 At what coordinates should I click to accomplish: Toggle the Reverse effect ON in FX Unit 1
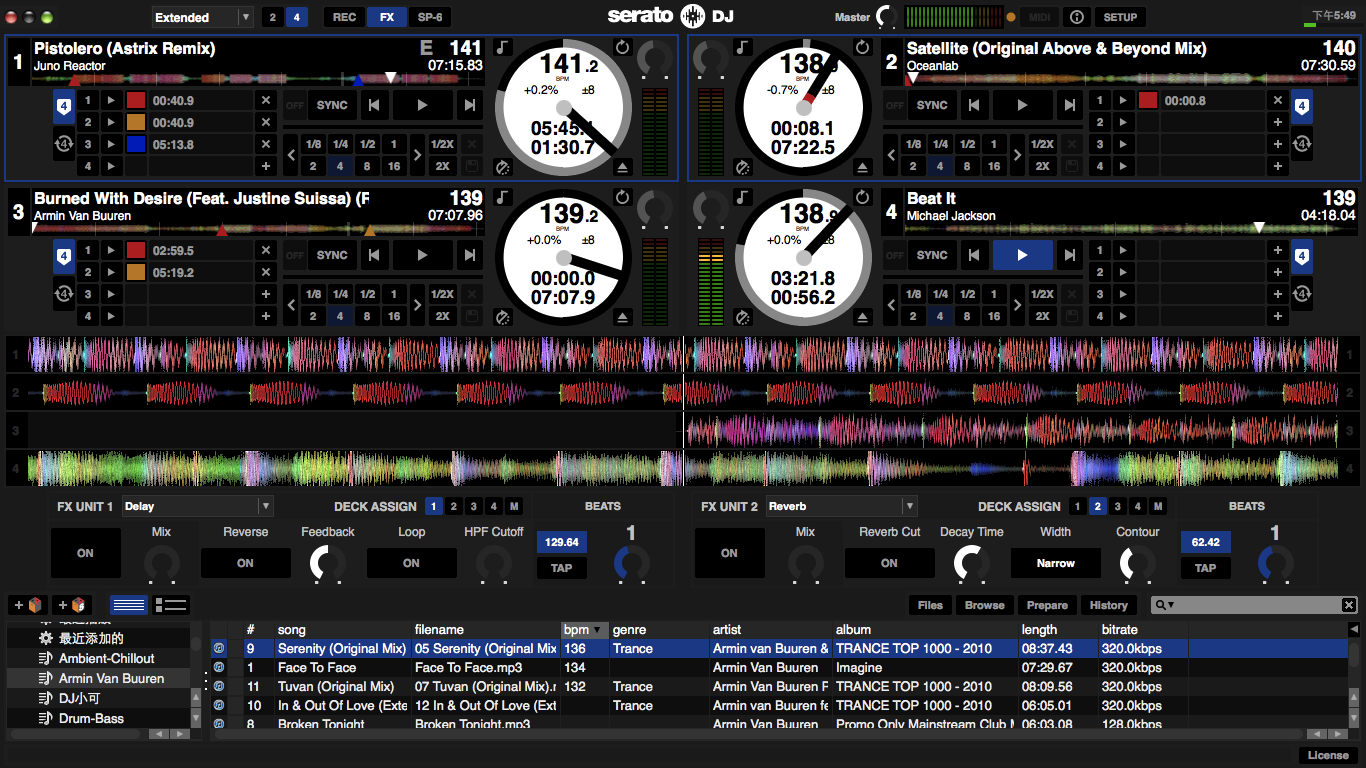(245, 563)
